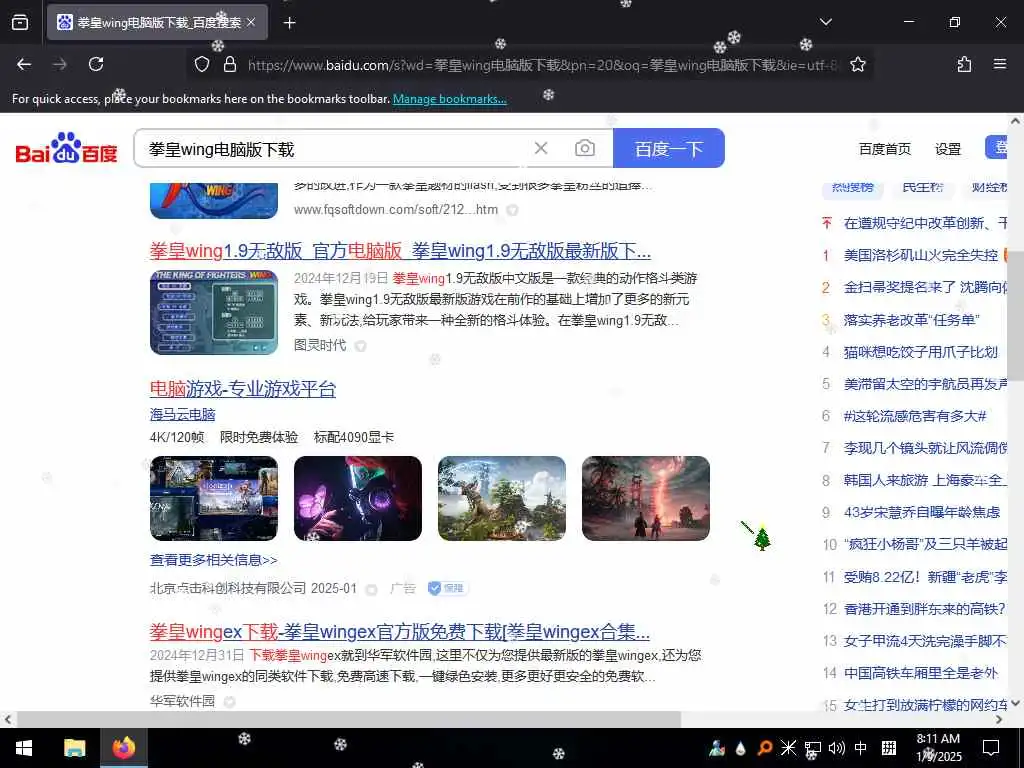Open 拳皇wingex下载 result title

point(400,632)
